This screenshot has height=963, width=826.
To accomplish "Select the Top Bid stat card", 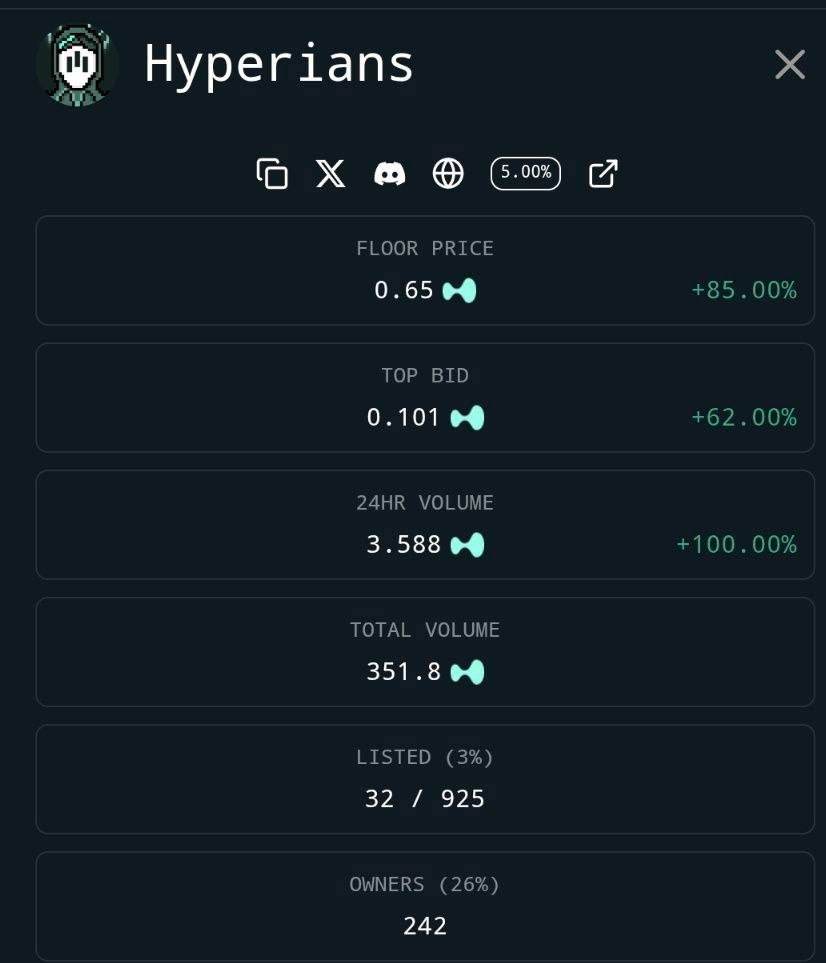I will click(x=425, y=397).
